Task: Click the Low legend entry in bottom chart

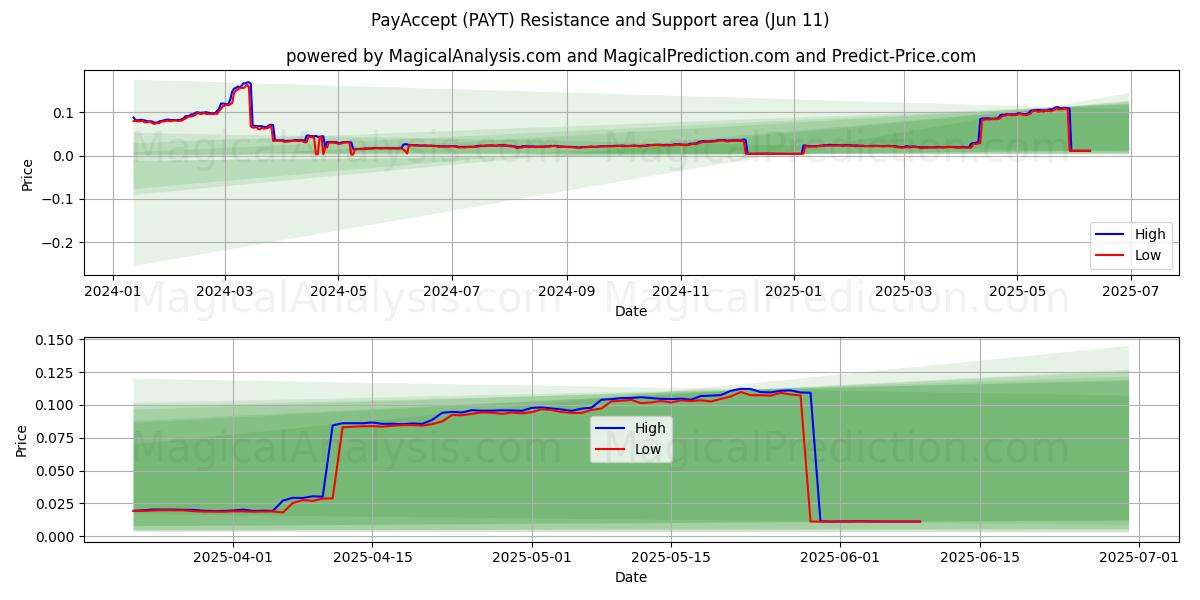Action: (x=627, y=449)
